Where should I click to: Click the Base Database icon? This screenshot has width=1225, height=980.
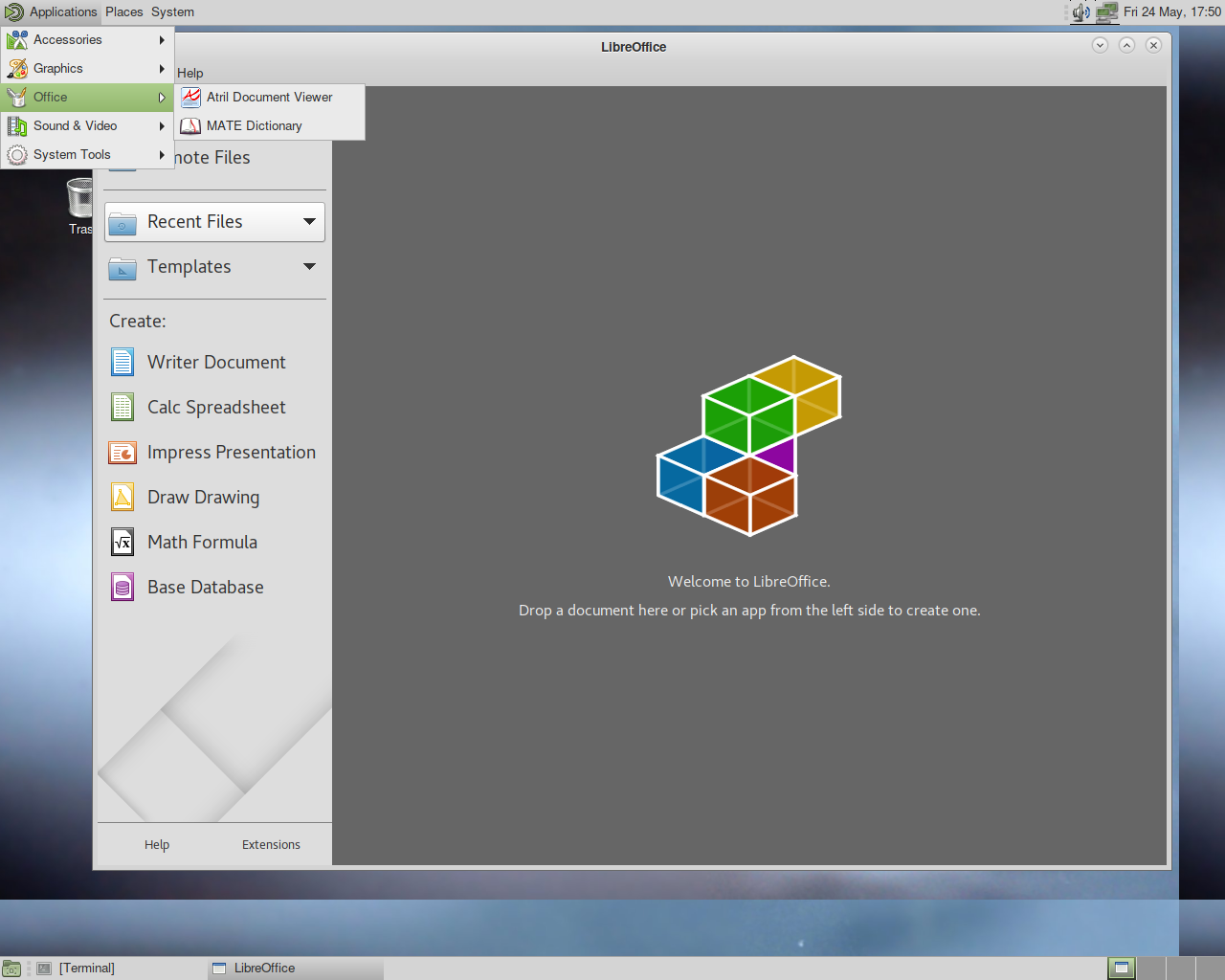click(122, 587)
